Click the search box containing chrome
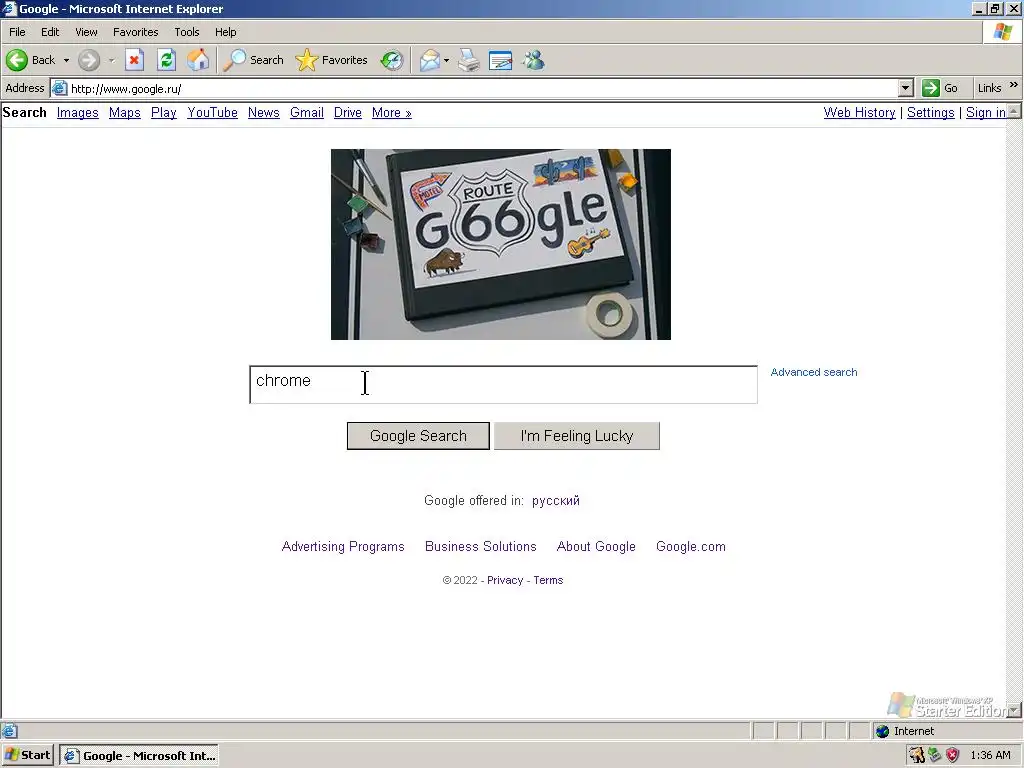Image resolution: width=1024 pixels, height=768 pixels. pyautogui.click(x=504, y=385)
